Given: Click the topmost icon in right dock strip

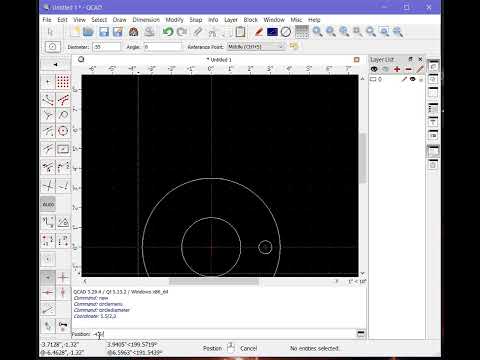Looking at the screenshot, I should (433, 66).
